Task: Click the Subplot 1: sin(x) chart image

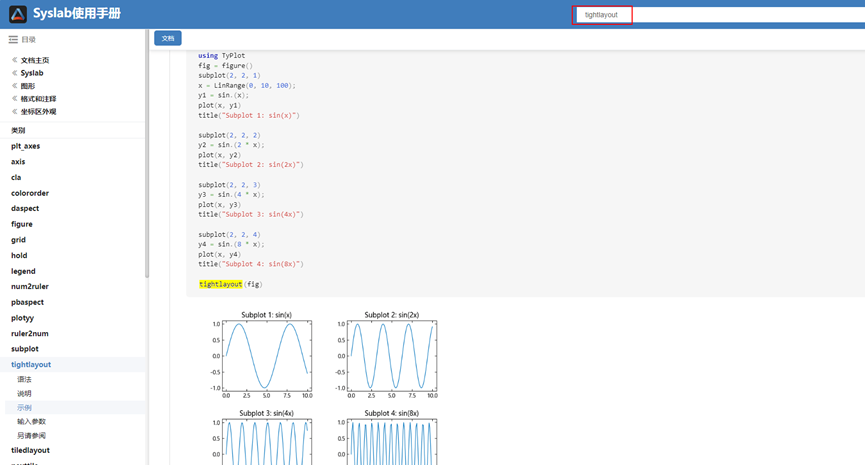Action: pos(261,355)
